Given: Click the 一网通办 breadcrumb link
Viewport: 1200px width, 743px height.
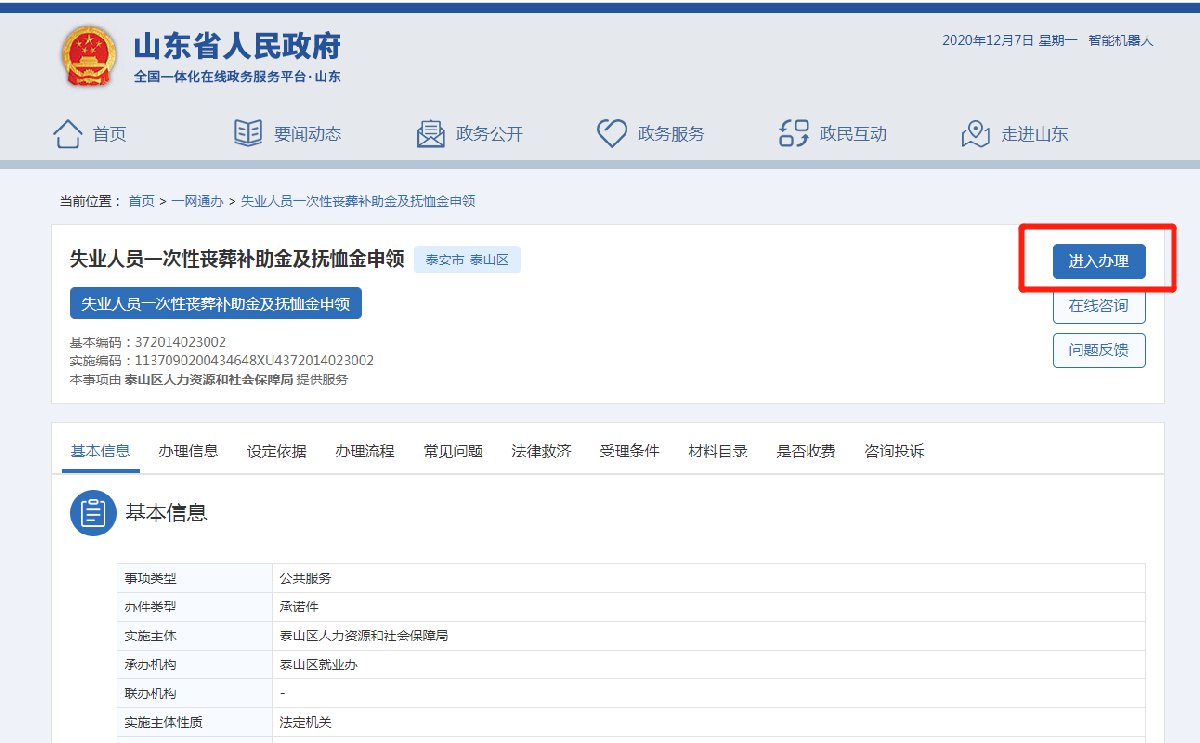Looking at the screenshot, I should pyautogui.click(x=197, y=201).
